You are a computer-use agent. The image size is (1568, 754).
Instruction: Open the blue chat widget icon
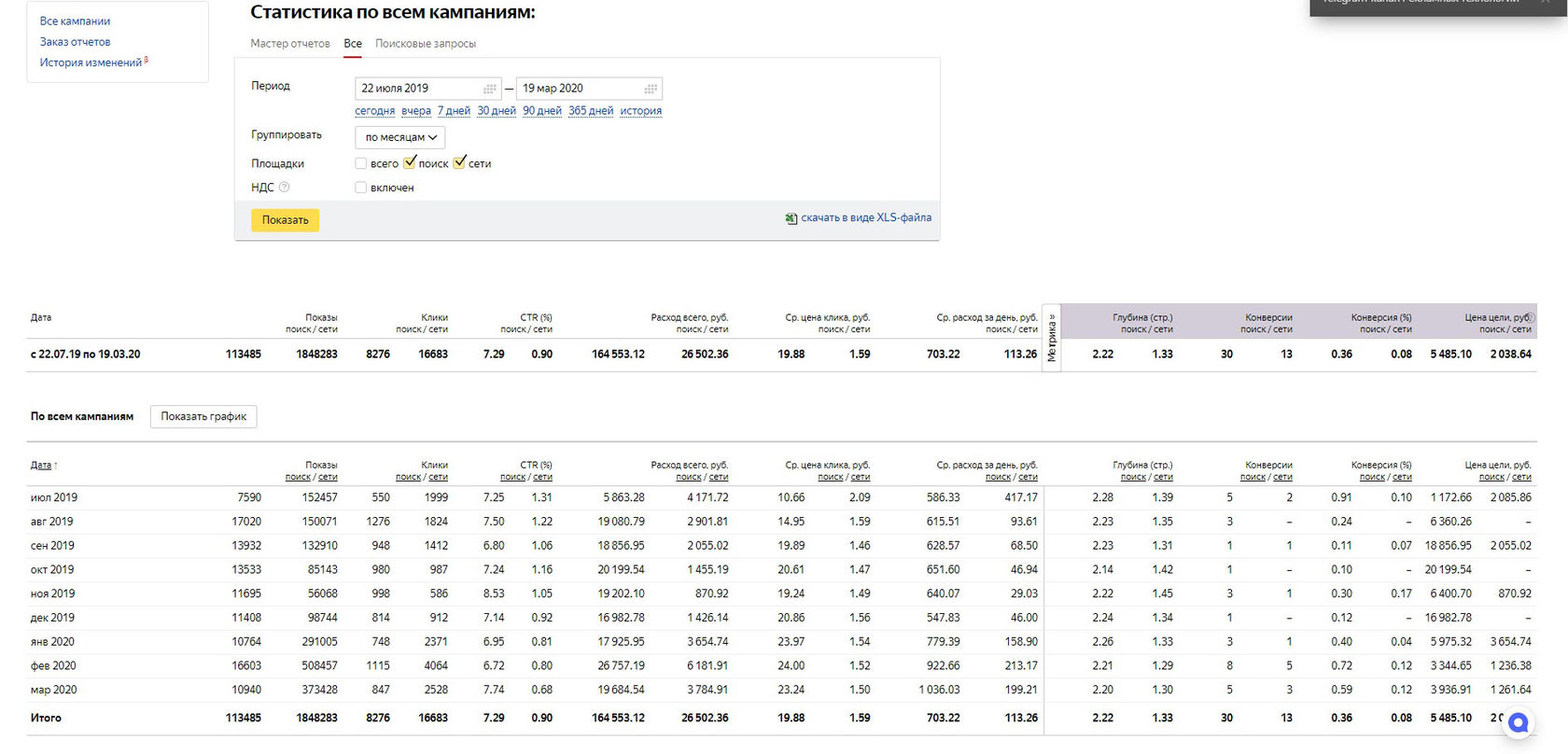point(1518,723)
